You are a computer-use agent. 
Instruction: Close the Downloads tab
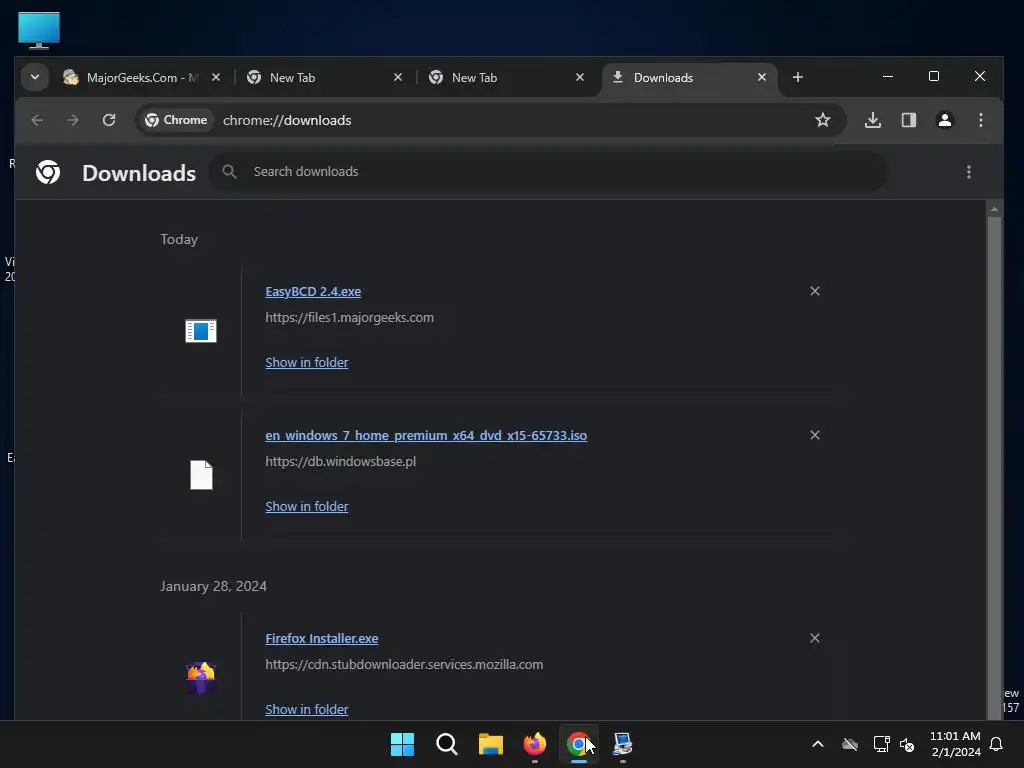(761, 77)
